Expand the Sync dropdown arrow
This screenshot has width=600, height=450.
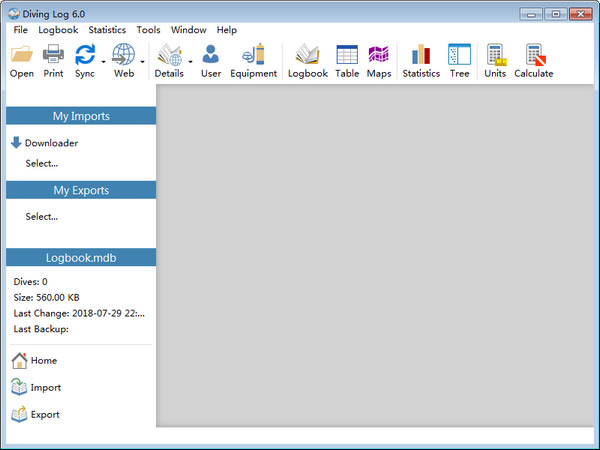pos(102,62)
